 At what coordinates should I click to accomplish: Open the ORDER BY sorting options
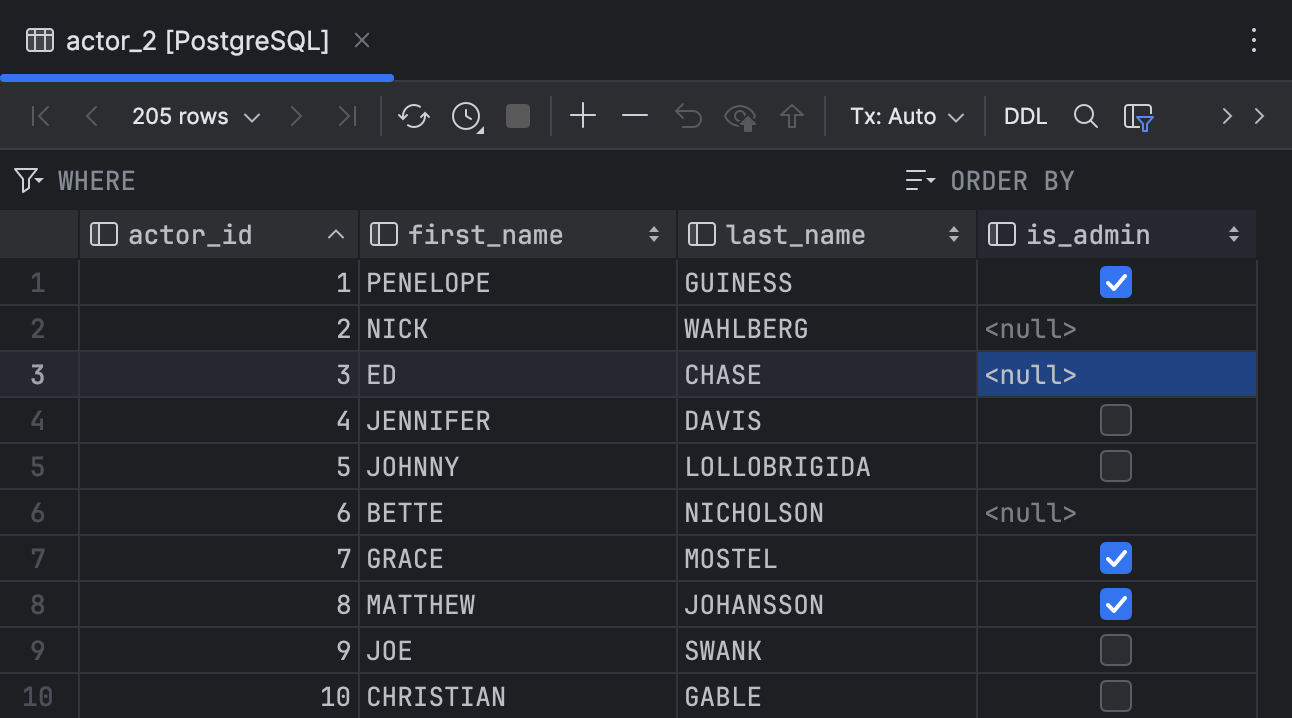click(x=919, y=180)
